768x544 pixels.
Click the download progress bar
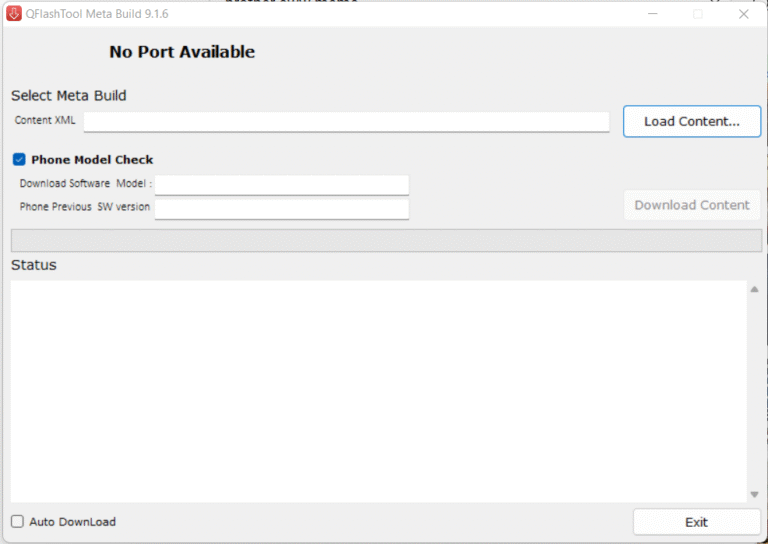coord(385,240)
